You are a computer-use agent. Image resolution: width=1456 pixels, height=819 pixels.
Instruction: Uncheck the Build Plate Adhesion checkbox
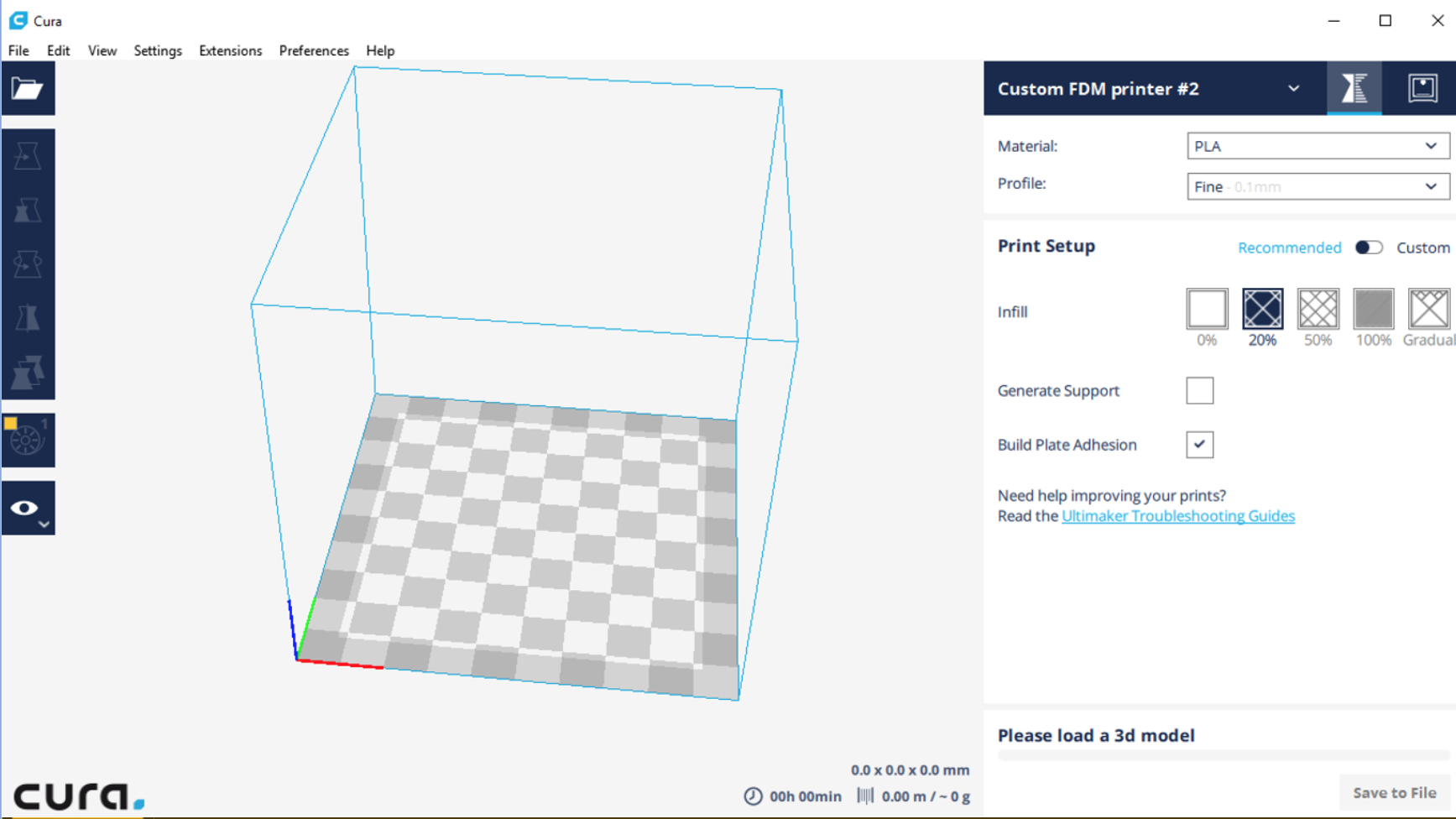pos(1200,445)
